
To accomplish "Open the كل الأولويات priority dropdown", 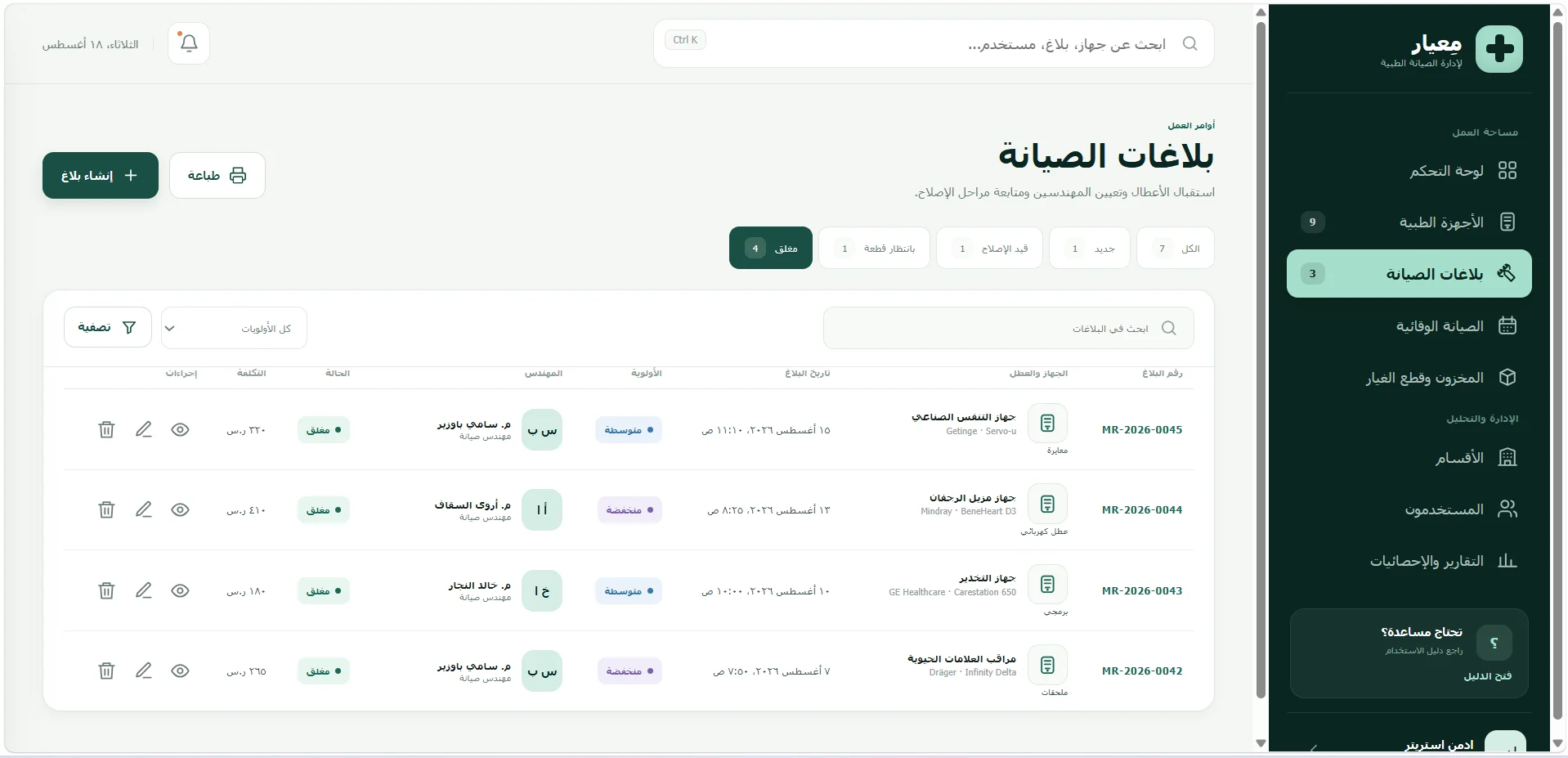I will click(x=235, y=328).
